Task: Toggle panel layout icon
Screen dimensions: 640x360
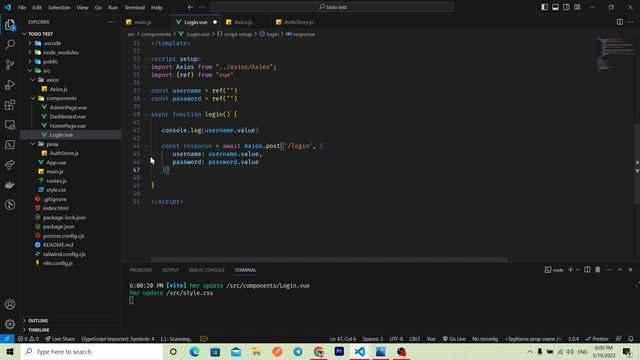Action: pyautogui.click(x=555, y=7)
